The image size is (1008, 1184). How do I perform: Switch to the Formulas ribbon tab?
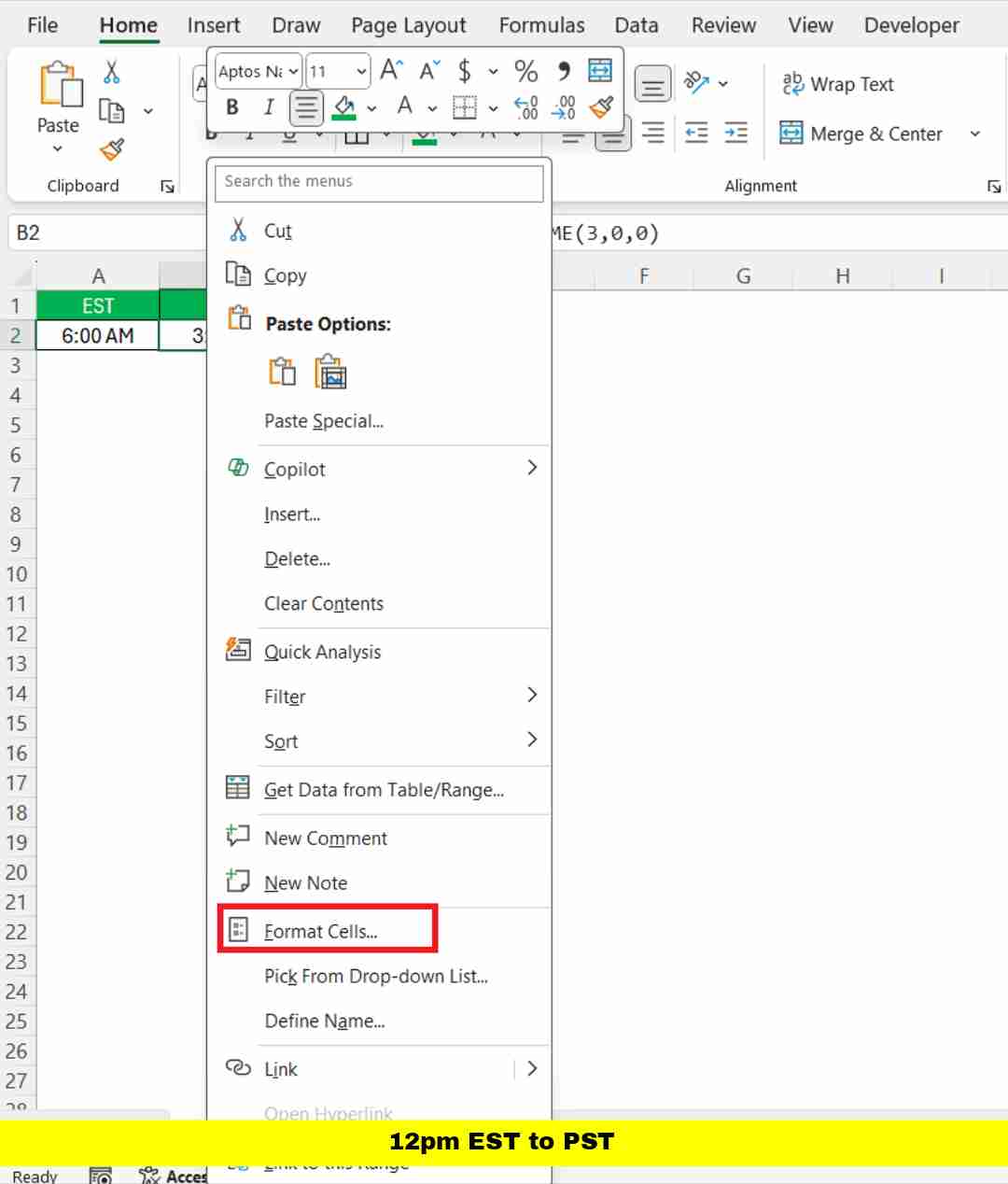[541, 25]
